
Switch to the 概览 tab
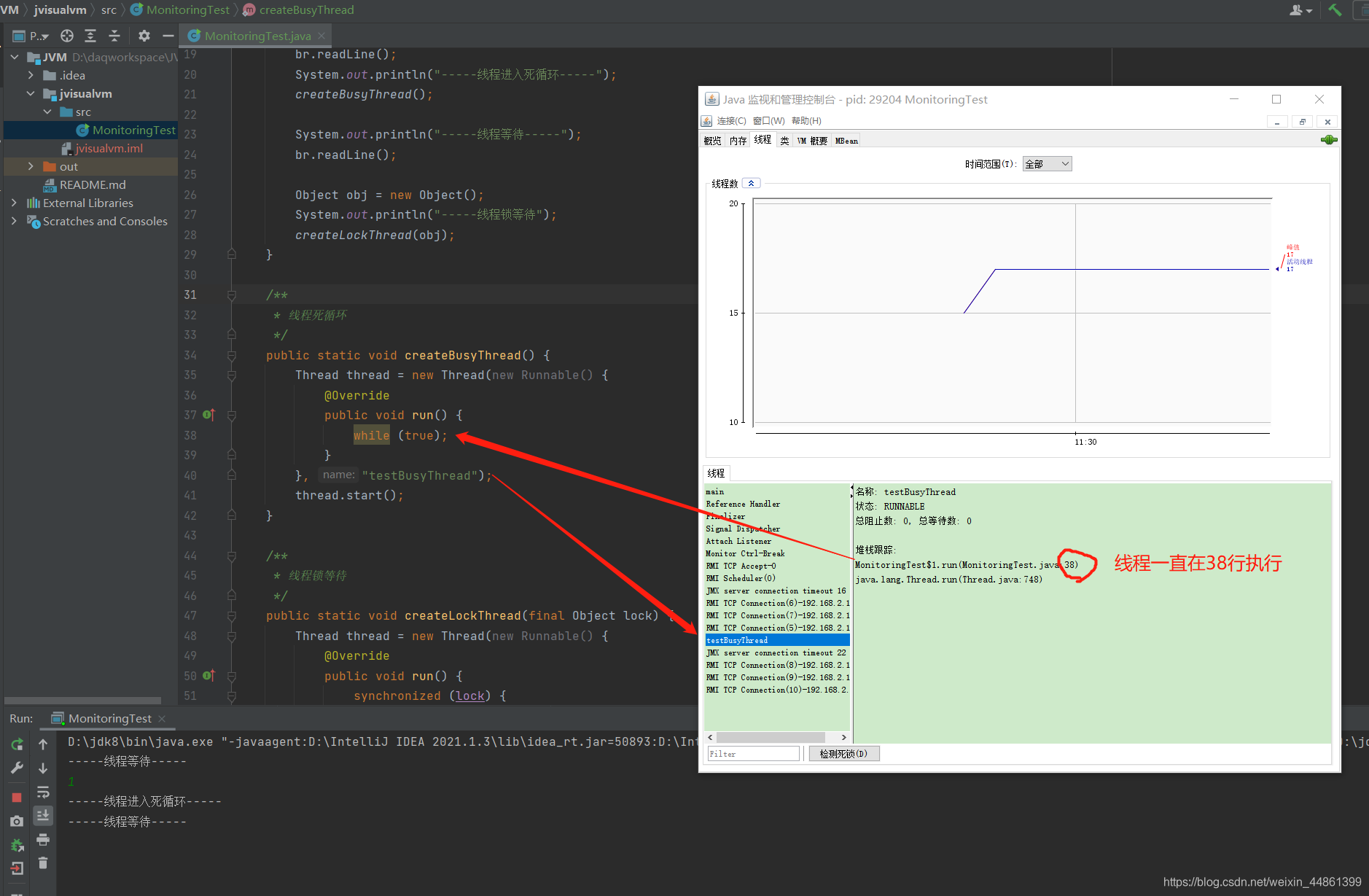[x=712, y=141]
